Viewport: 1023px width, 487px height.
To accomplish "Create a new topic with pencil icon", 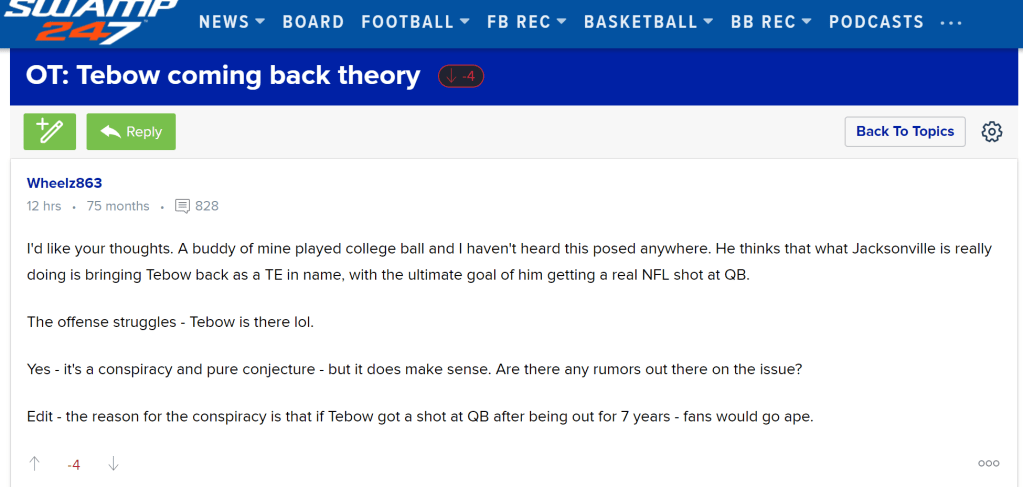I will [x=50, y=131].
